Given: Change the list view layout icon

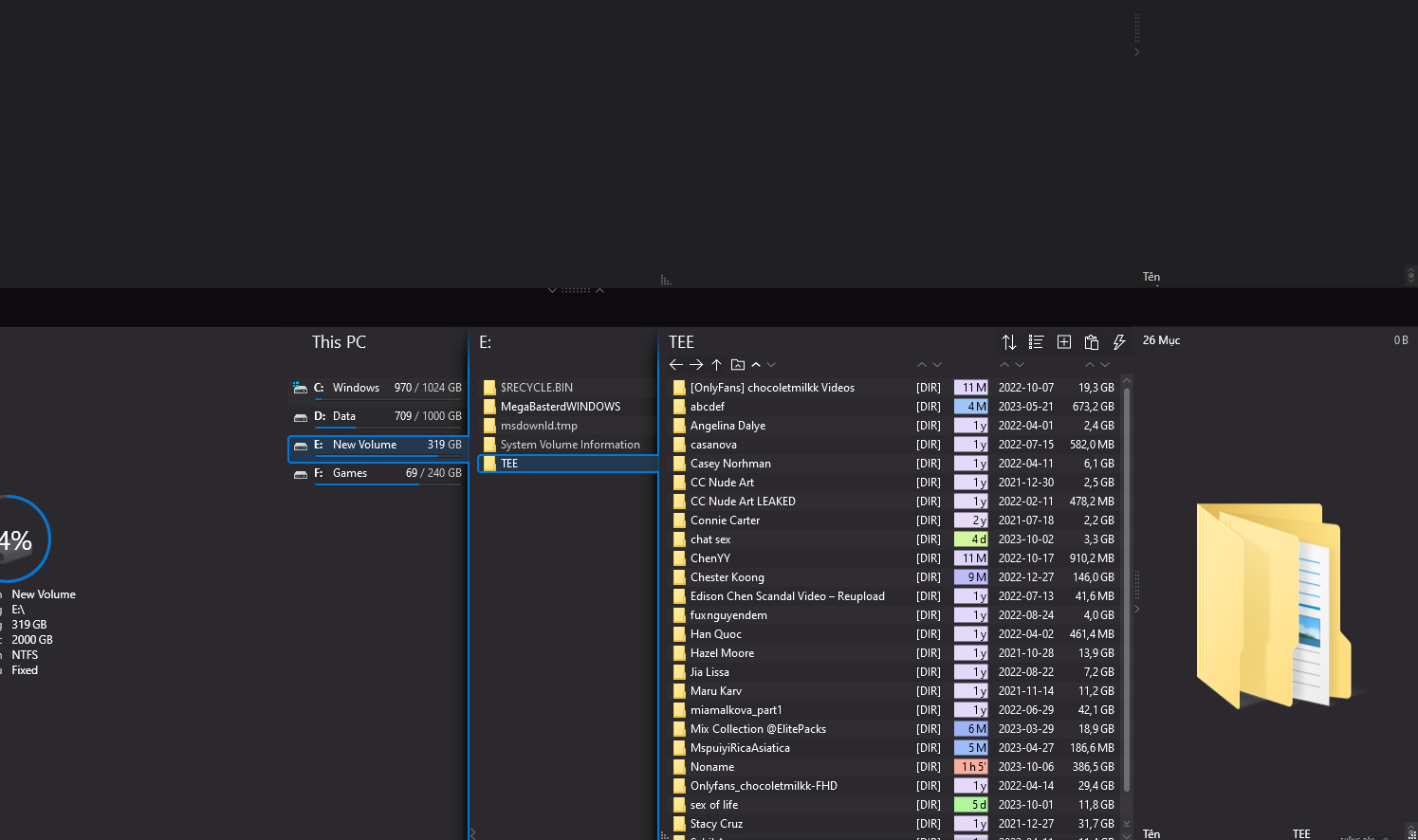Looking at the screenshot, I should pyautogui.click(x=1036, y=342).
